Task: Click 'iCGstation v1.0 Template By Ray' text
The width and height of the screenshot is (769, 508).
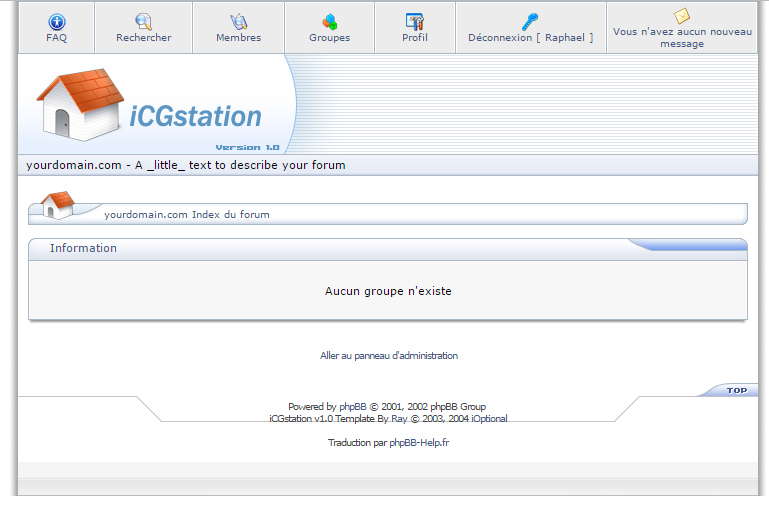Action: 338,419
